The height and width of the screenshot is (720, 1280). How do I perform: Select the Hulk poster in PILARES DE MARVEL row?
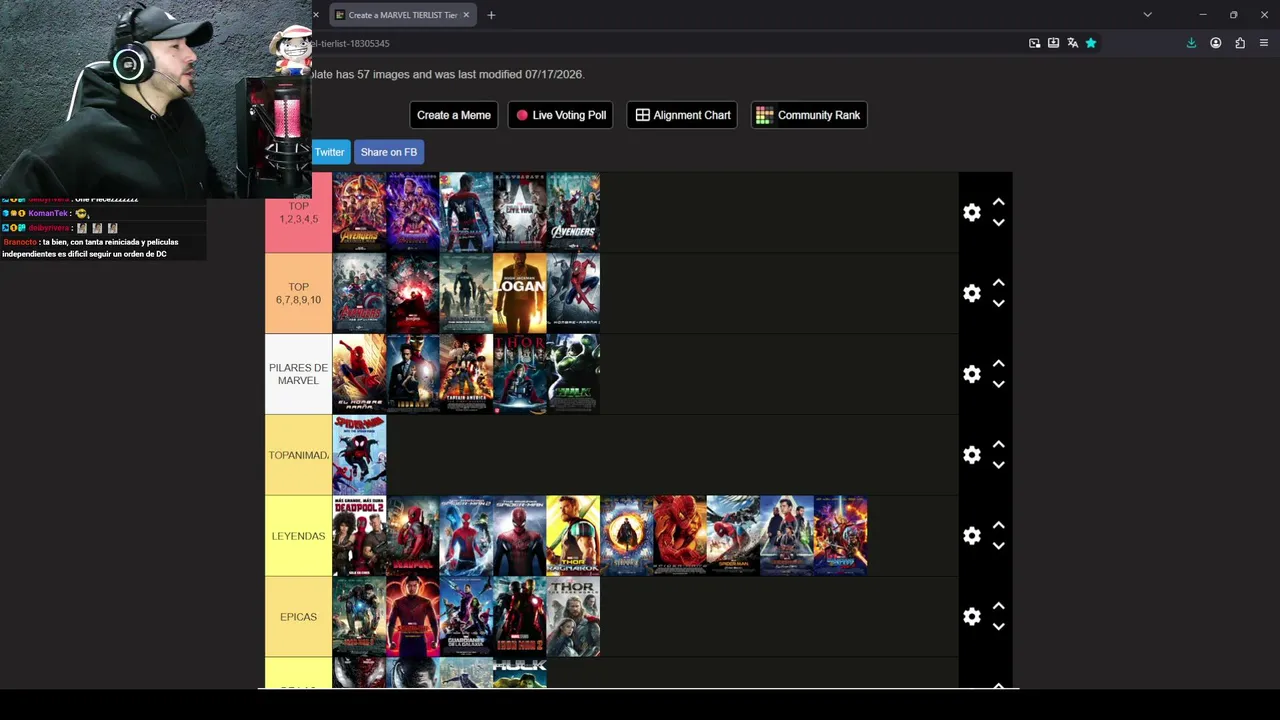click(x=573, y=374)
